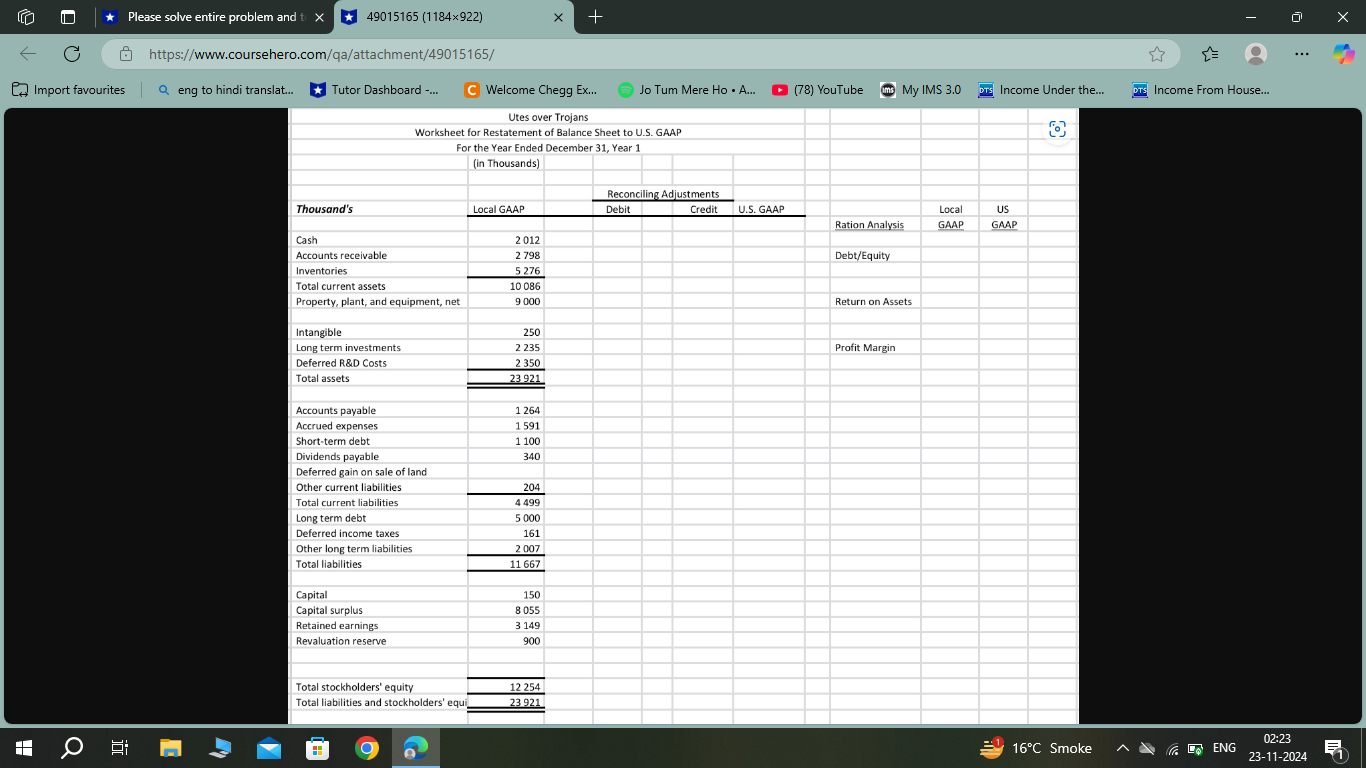Open Microsoft Edge on taskbar

click(x=415, y=747)
